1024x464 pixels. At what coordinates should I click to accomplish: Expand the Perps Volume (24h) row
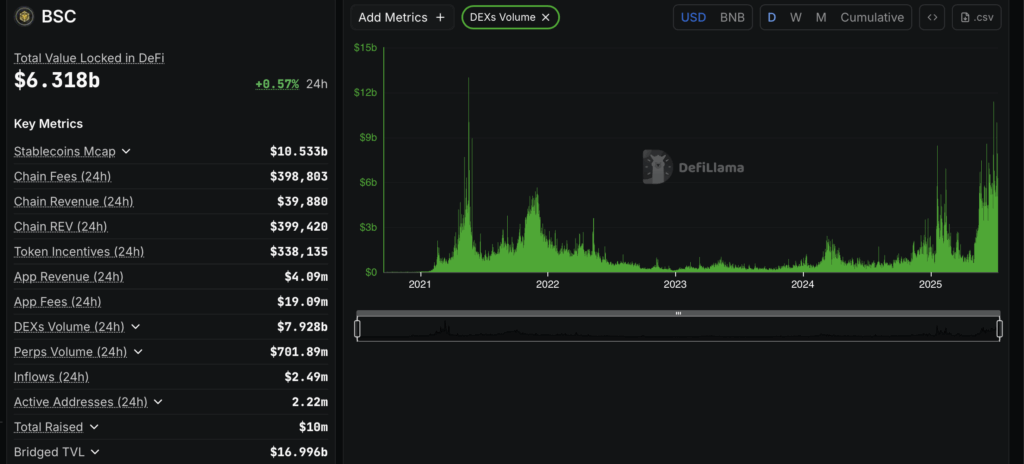point(138,352)
